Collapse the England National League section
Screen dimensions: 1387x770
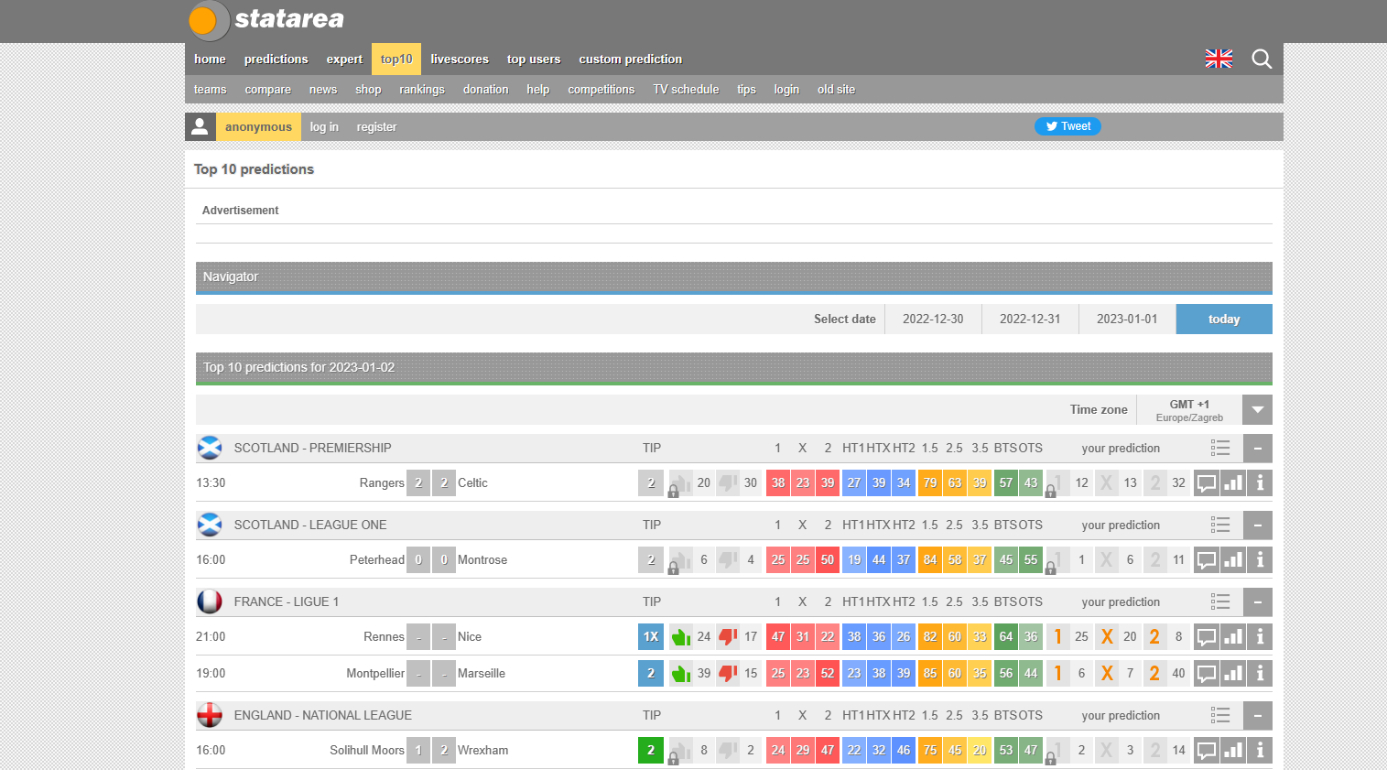1258,715
